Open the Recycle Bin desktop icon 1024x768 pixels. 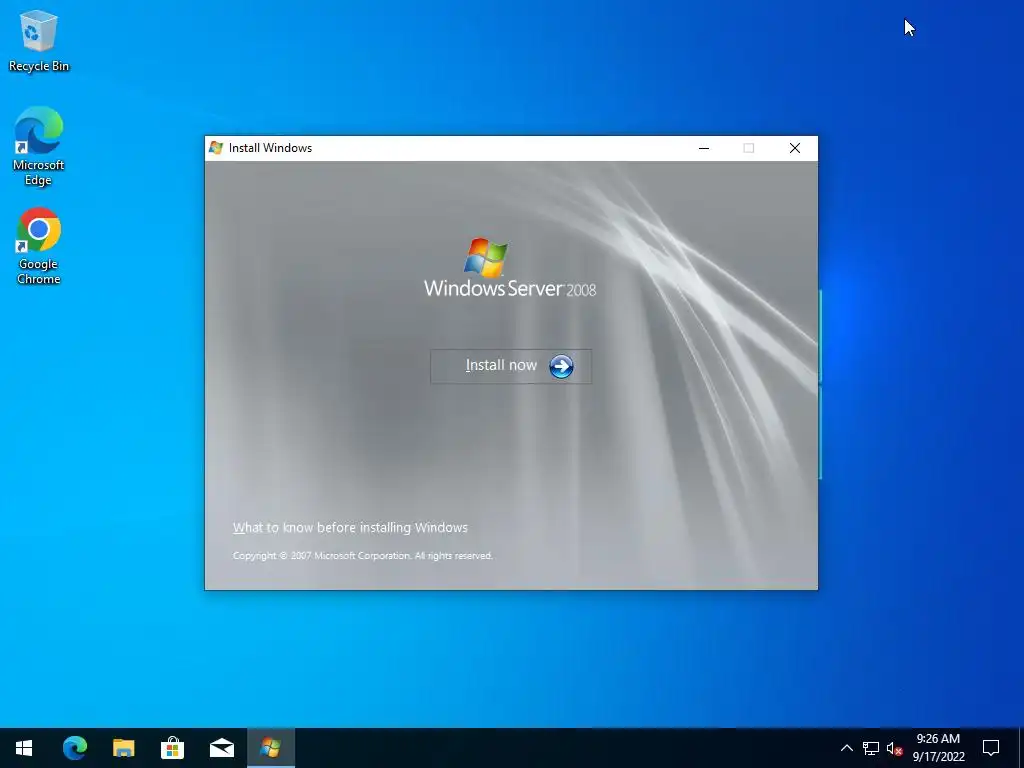(39, 40)
